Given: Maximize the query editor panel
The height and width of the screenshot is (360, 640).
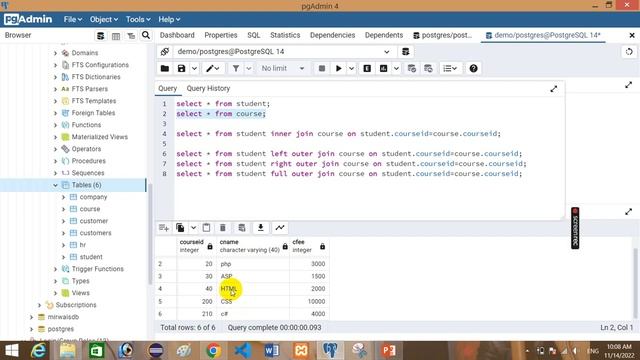Looking at the screenshot, I should [554, 89].
